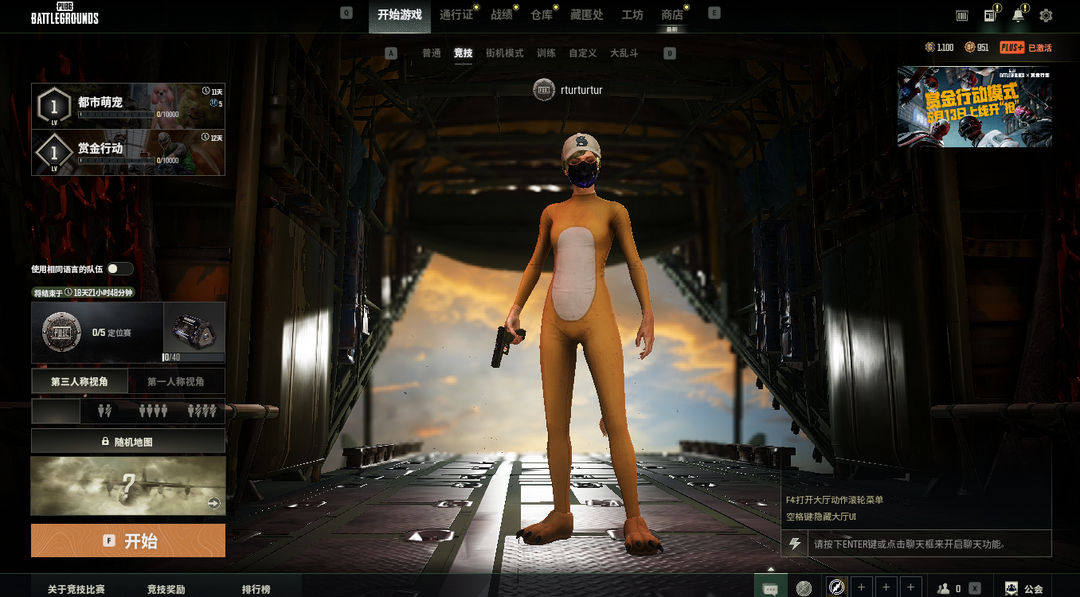Click the ranked tier medal showing 0/5 定位赛

tap(62, 332)
